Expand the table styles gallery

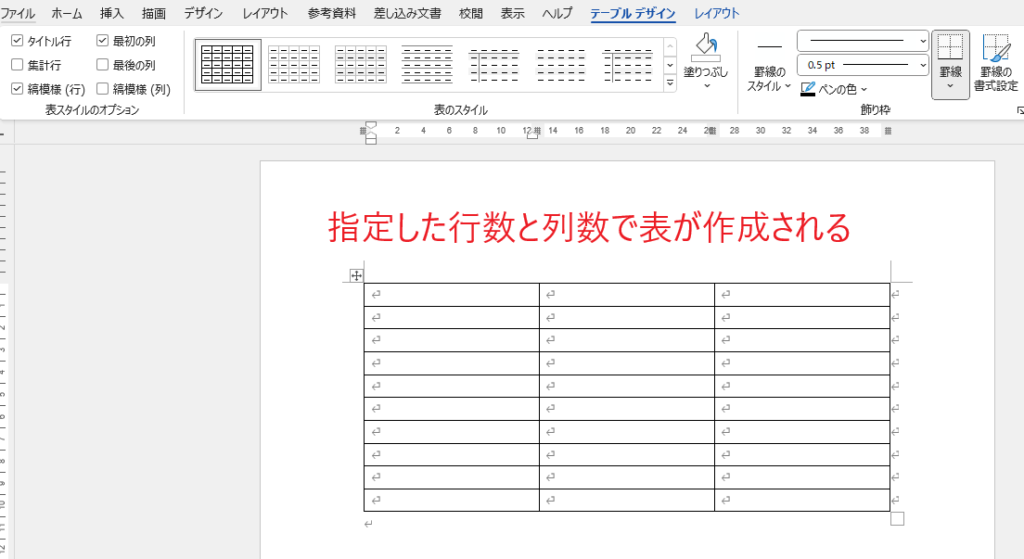tap(670, 84)
